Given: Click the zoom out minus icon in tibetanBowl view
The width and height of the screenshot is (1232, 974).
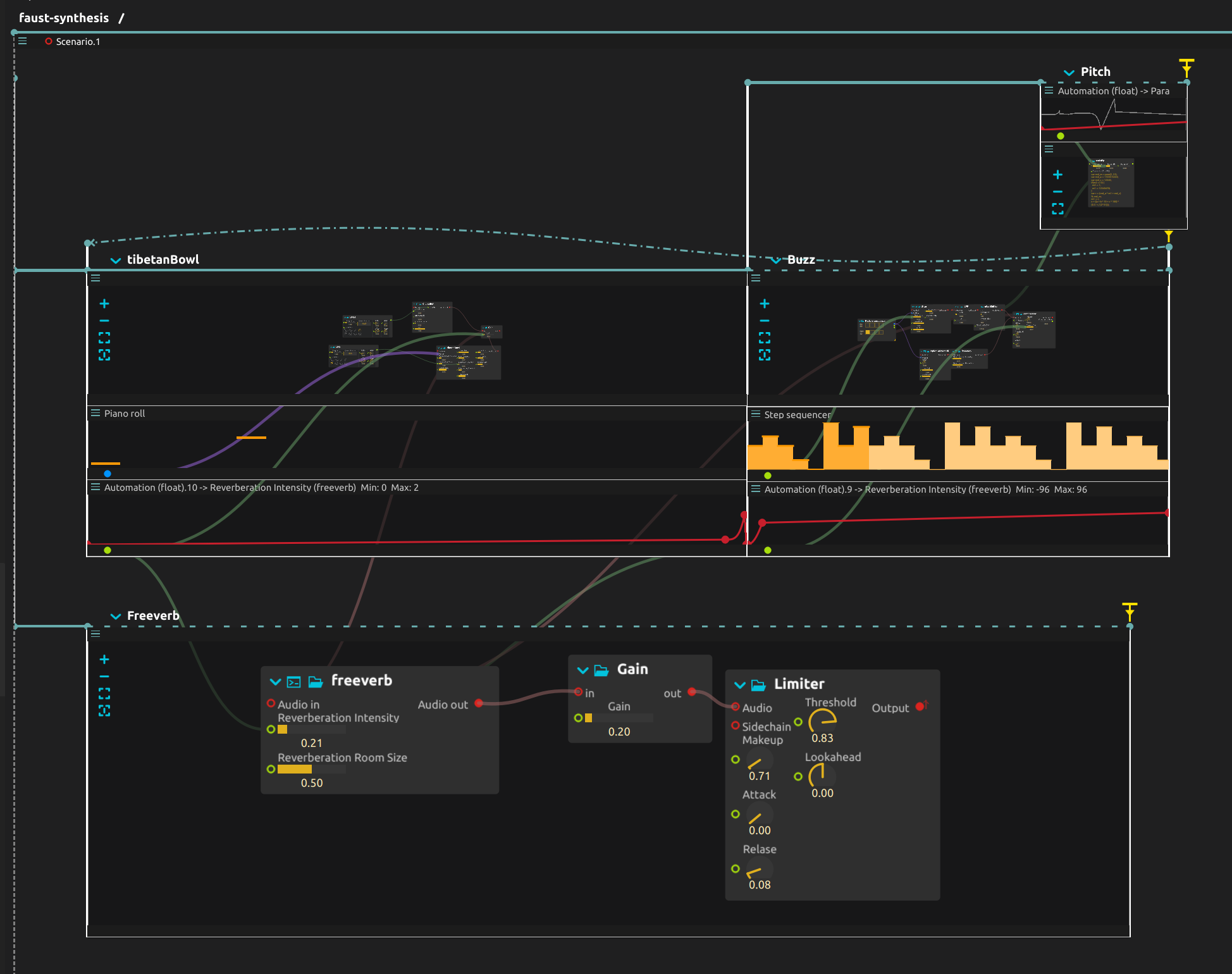Looking at the screenshot, I should point(104,321).
